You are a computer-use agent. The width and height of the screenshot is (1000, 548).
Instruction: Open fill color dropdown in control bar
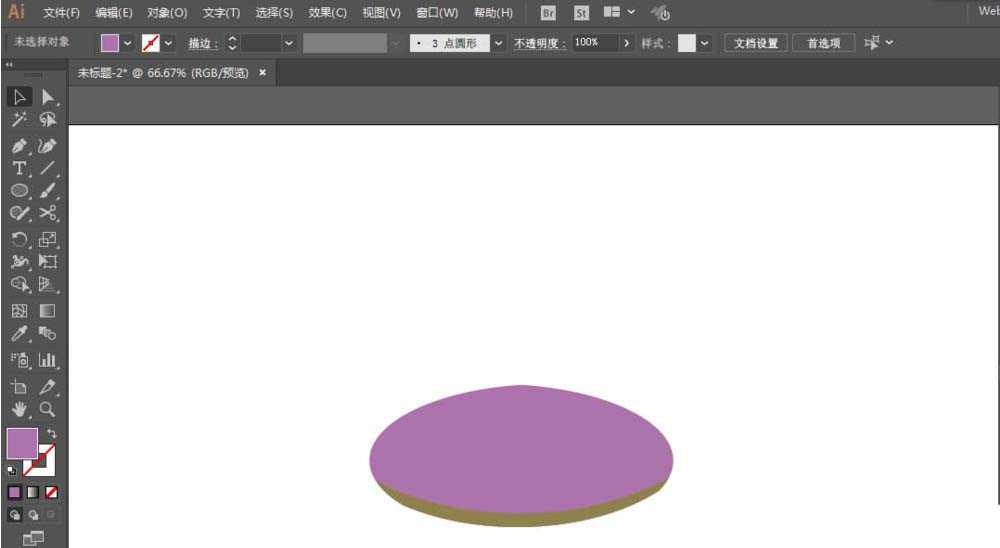coord(128,43)
